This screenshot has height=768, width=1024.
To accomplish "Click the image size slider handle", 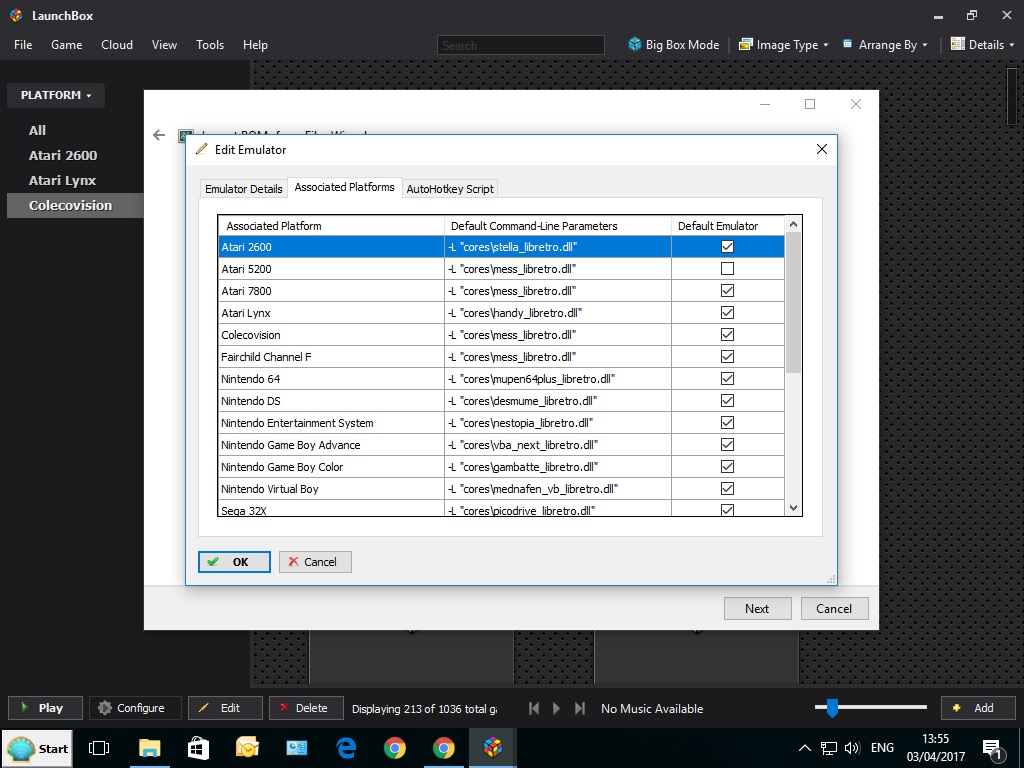I will 832,707.
